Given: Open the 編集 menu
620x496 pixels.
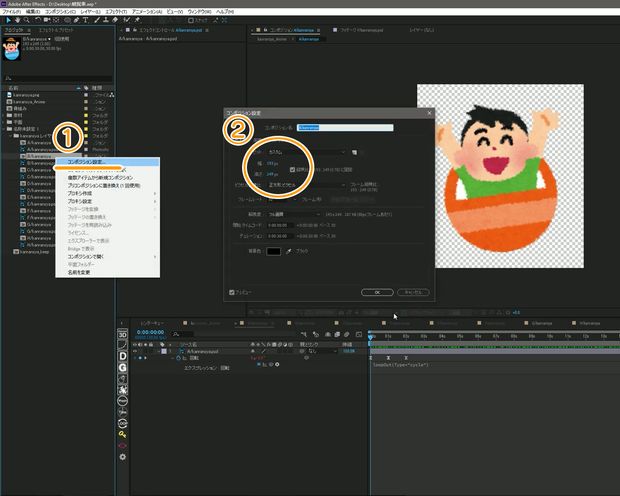Looking at the screenshot, I should 33,12.
